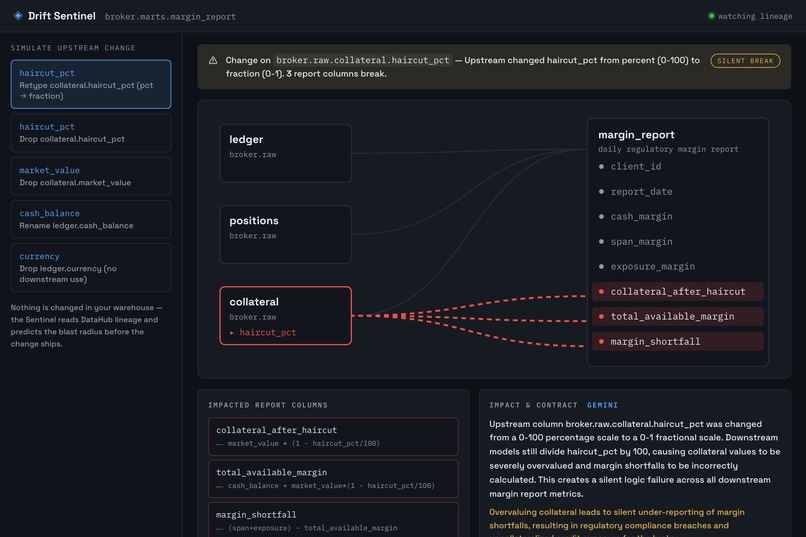
Task: Click the watching lineage status text
Action: point(755,16)
